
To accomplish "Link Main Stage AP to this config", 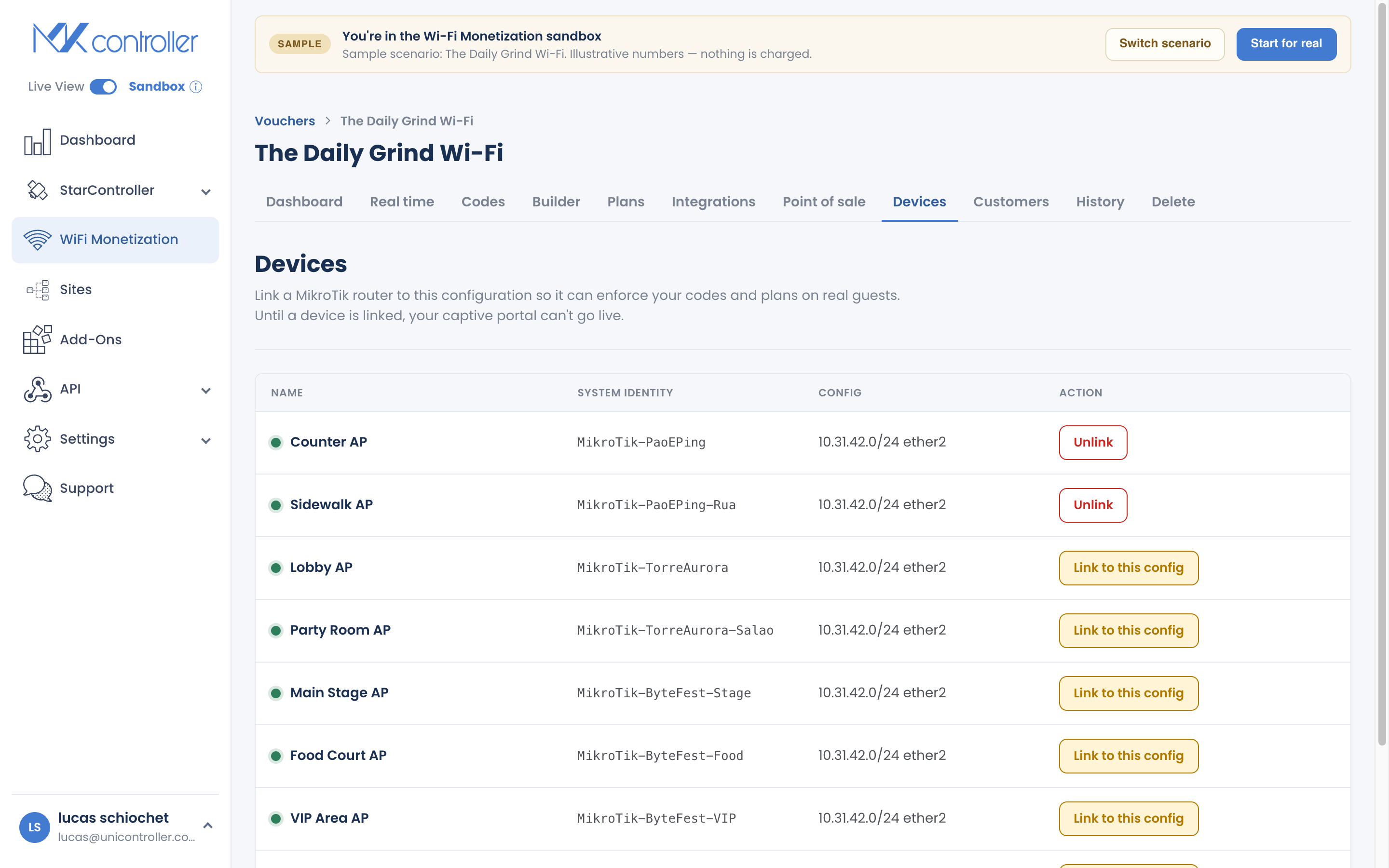I will [x=1129, y=693].
